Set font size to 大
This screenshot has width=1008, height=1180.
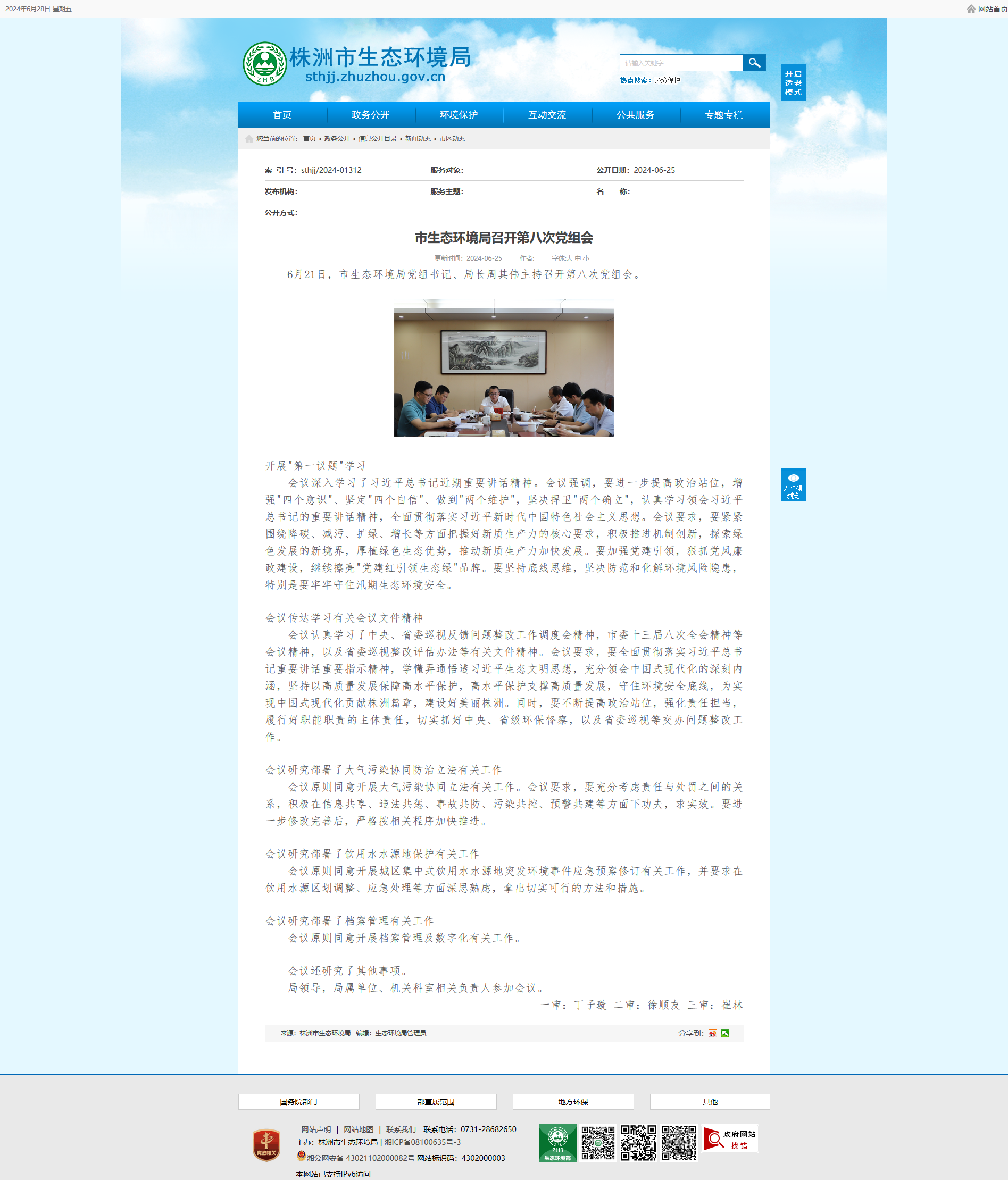[569, 258]
